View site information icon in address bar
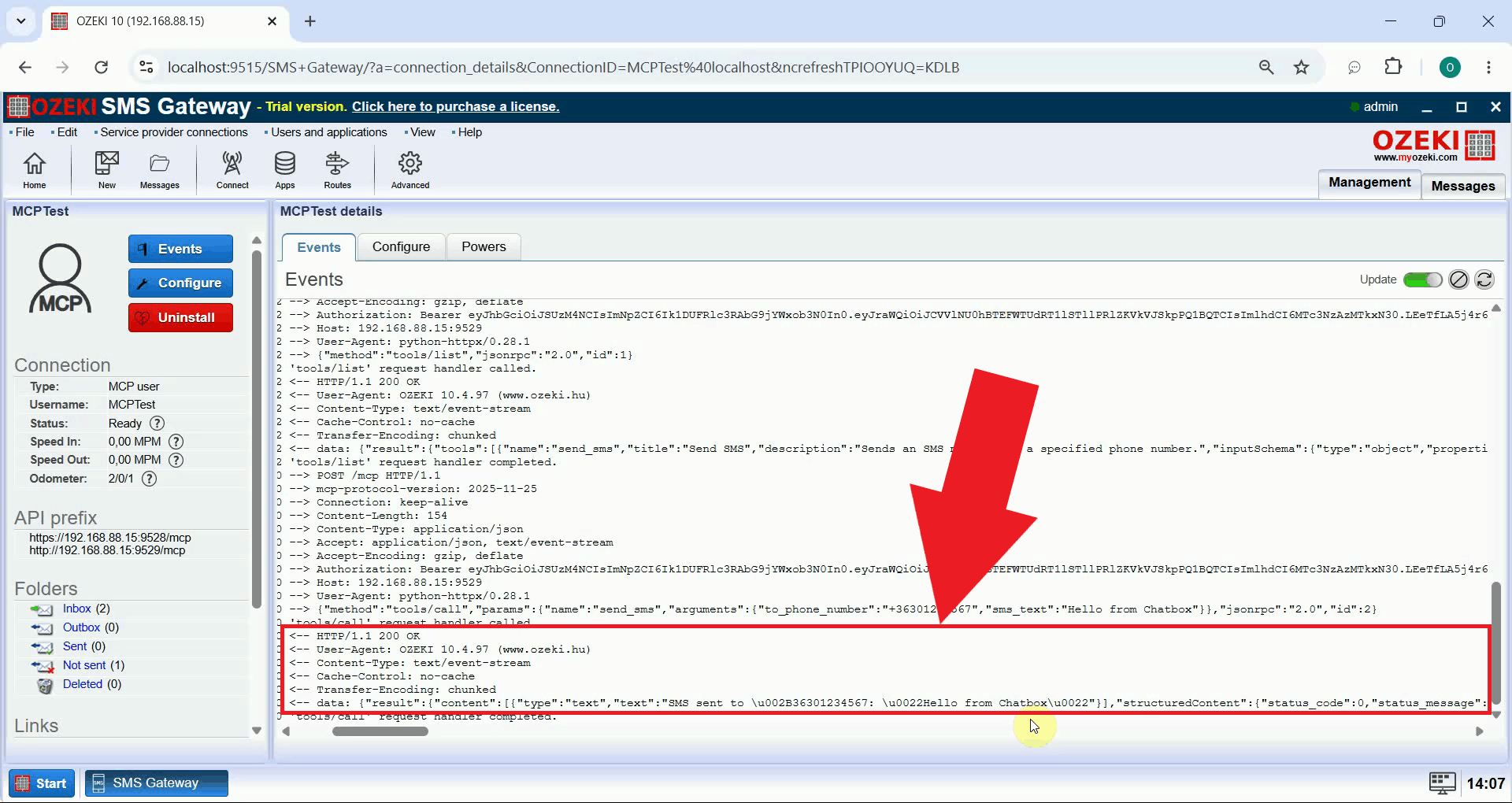 (x=146, y=68)
